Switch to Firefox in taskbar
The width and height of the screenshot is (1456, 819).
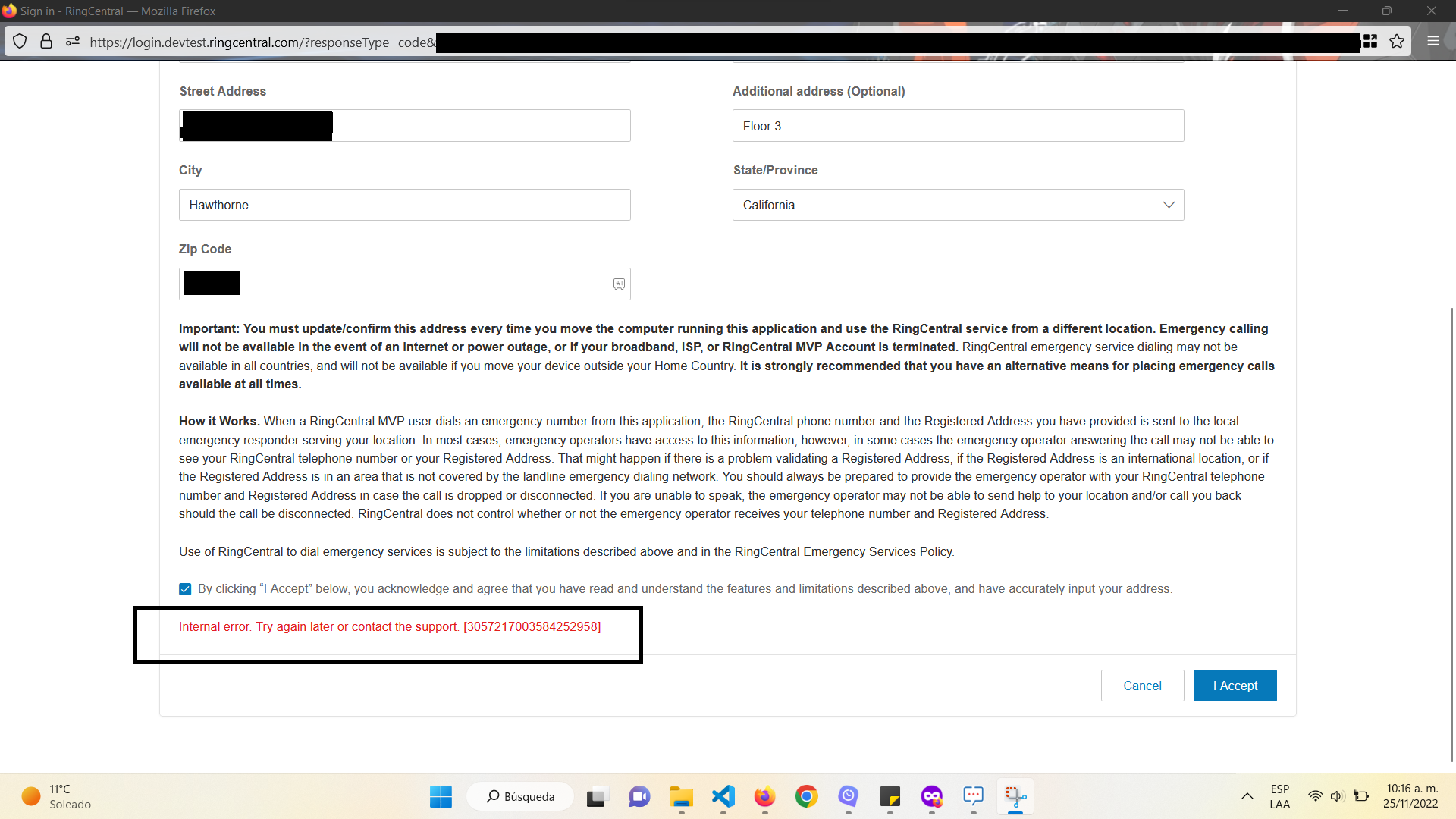click(764, 797)
